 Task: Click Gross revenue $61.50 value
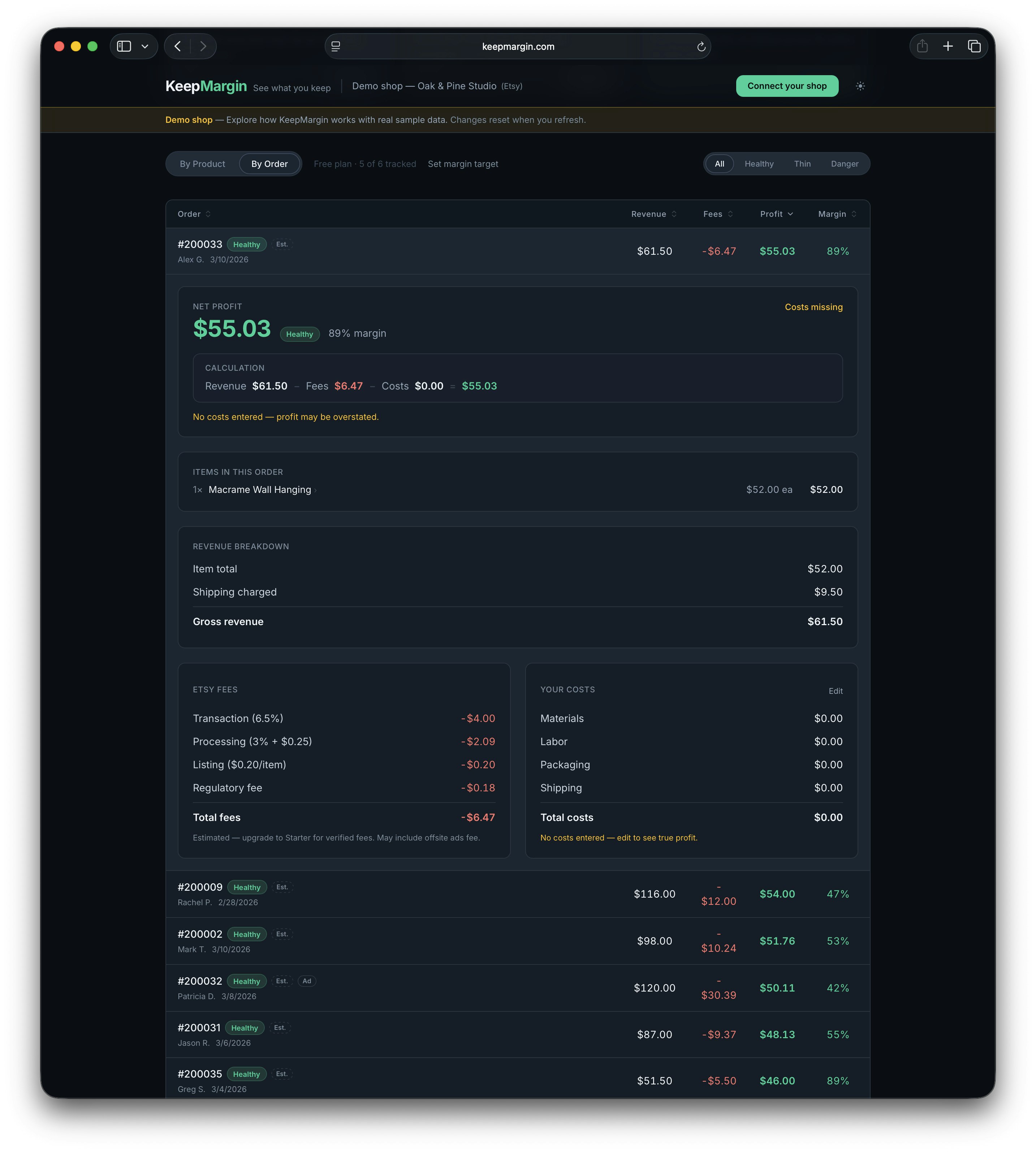click(x=825, y=621)
